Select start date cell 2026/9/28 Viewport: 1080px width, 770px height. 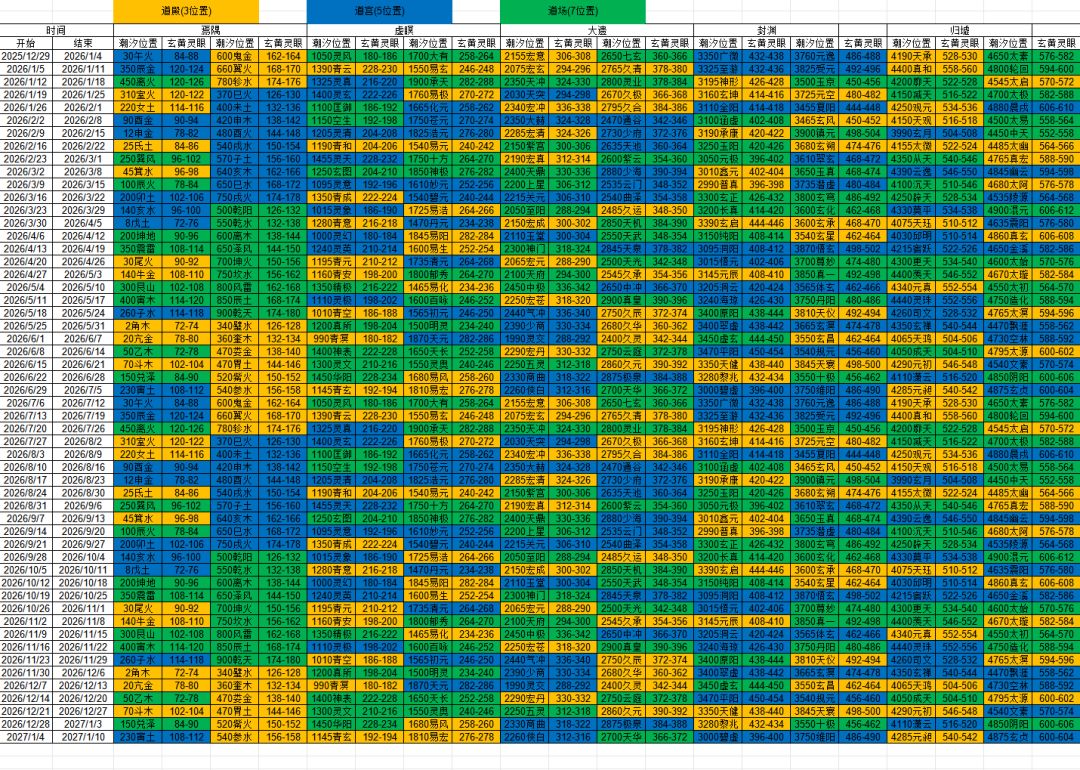pos(26,557)
